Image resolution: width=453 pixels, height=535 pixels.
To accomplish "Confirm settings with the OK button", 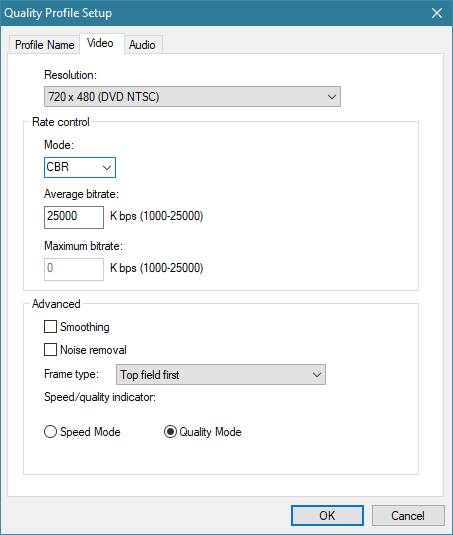I will (327, 515).
